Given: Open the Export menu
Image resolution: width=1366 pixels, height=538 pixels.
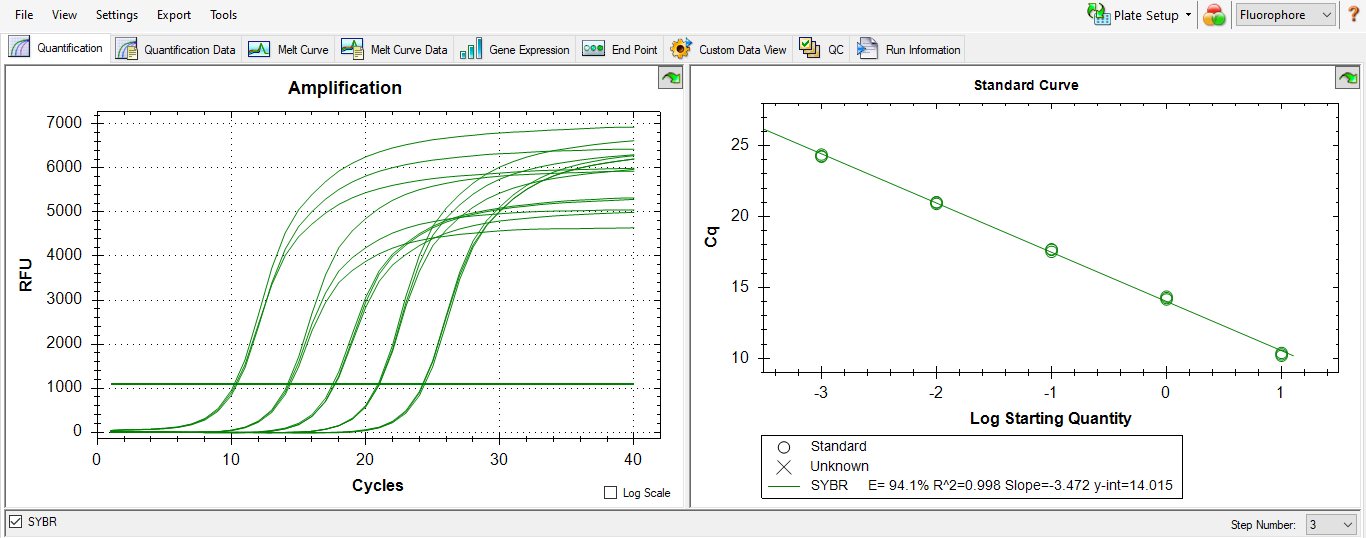Looking at the screenshot, I should point(174,15).
